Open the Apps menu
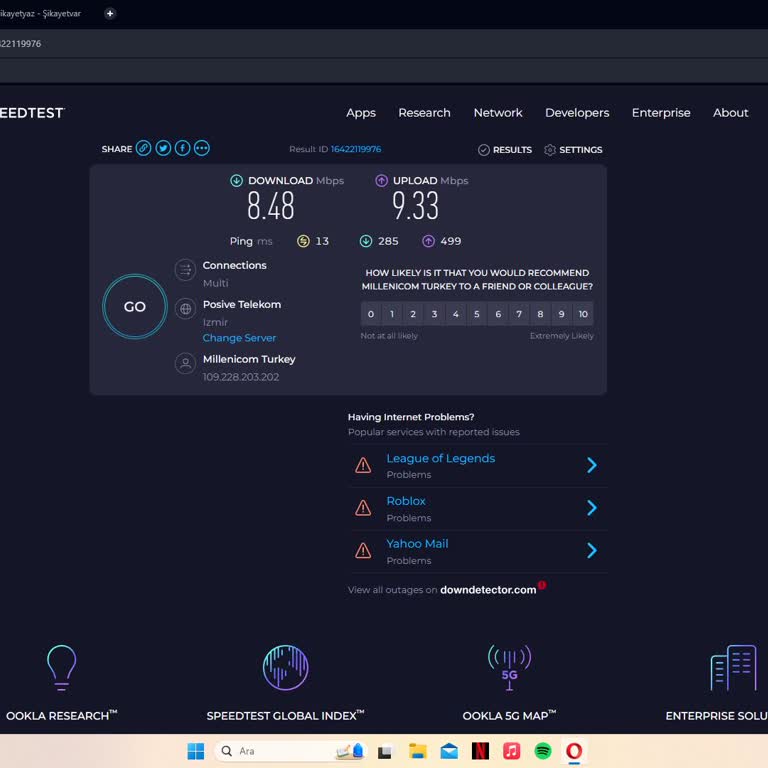This screenshot has height=768, width=768. [x=361, y=113]
